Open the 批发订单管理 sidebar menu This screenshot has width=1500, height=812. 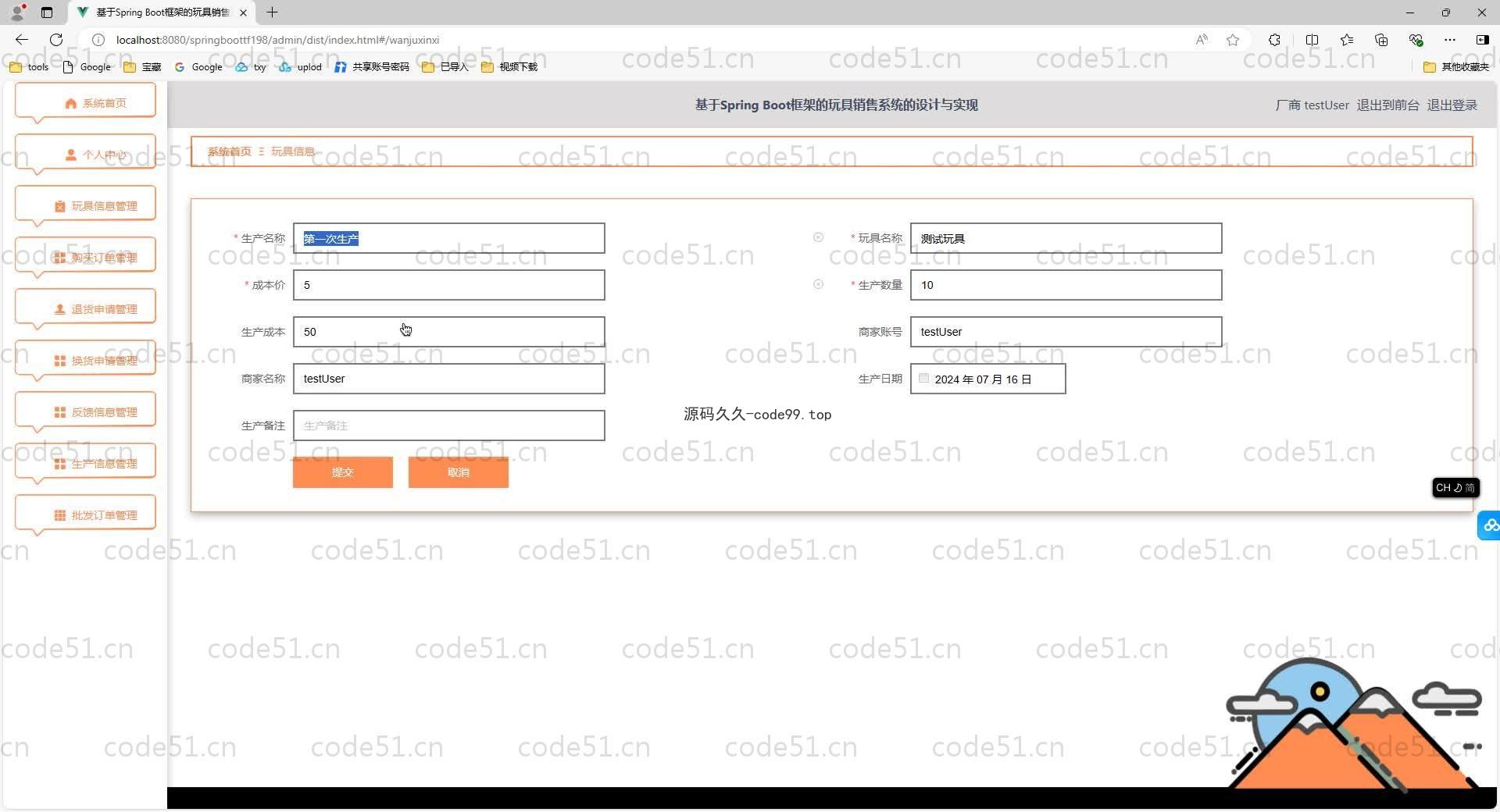pyautogui.click(x=85, y=515)
